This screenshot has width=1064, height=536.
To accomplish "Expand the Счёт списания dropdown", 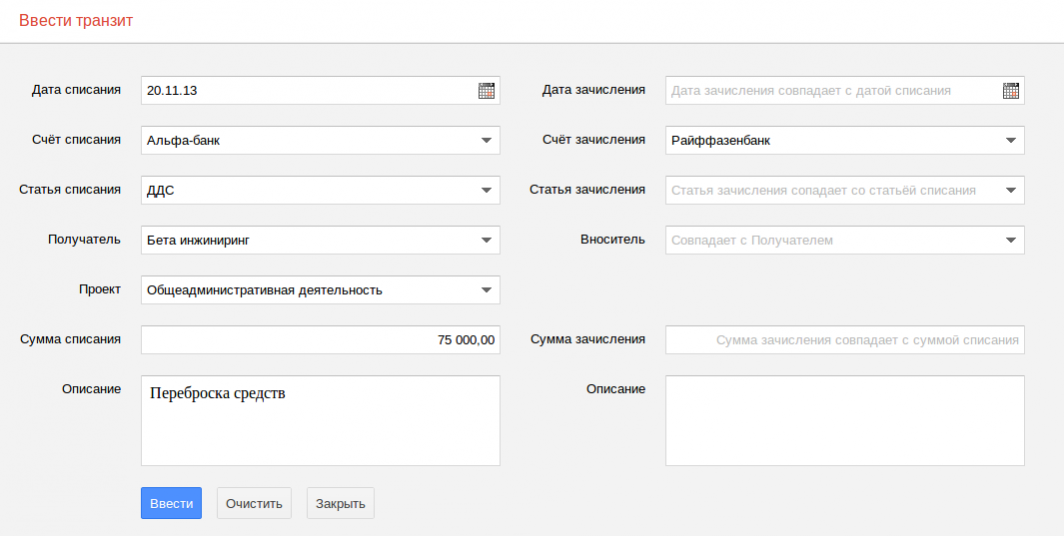I will [x=486, y=141].
